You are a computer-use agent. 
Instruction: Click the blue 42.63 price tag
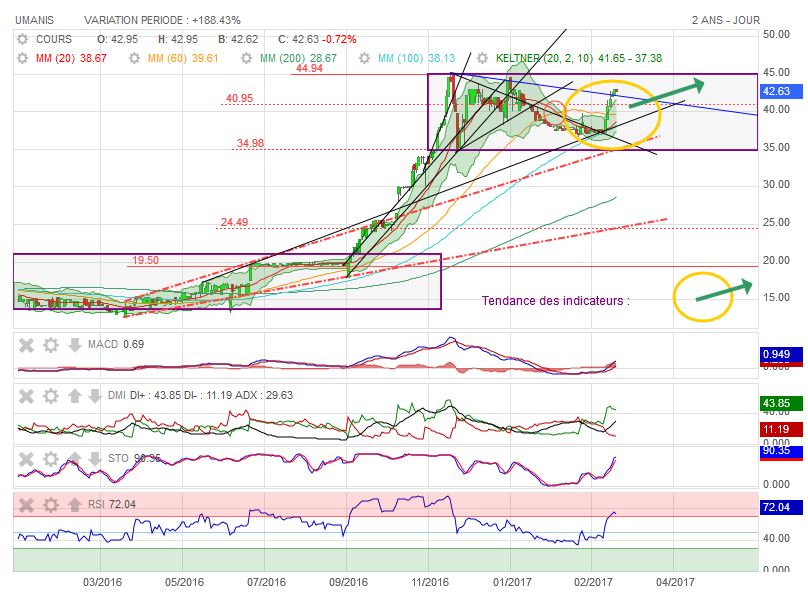point(781,91)
